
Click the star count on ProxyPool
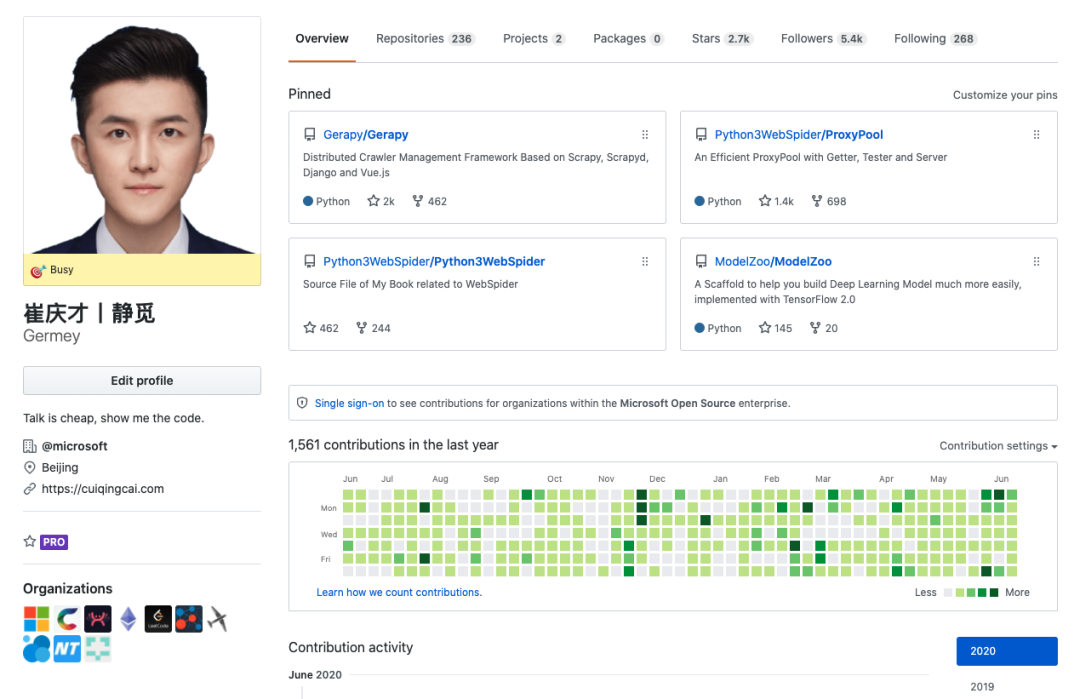pos(776,201)
